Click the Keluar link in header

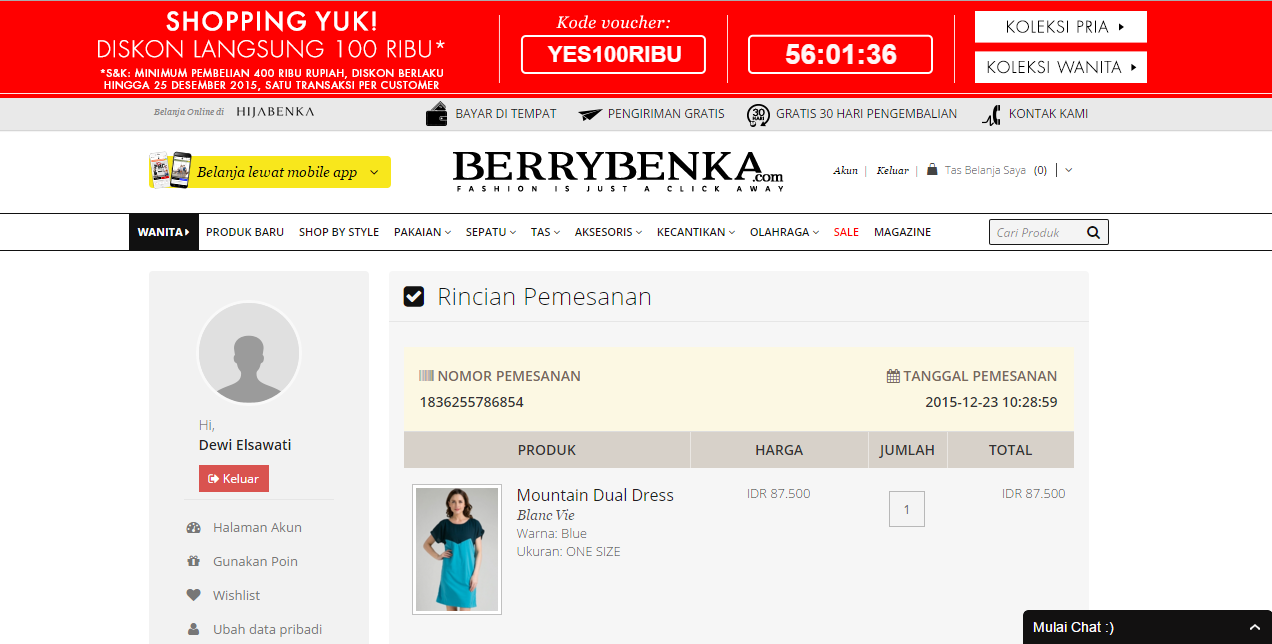(x=892, y=171)
